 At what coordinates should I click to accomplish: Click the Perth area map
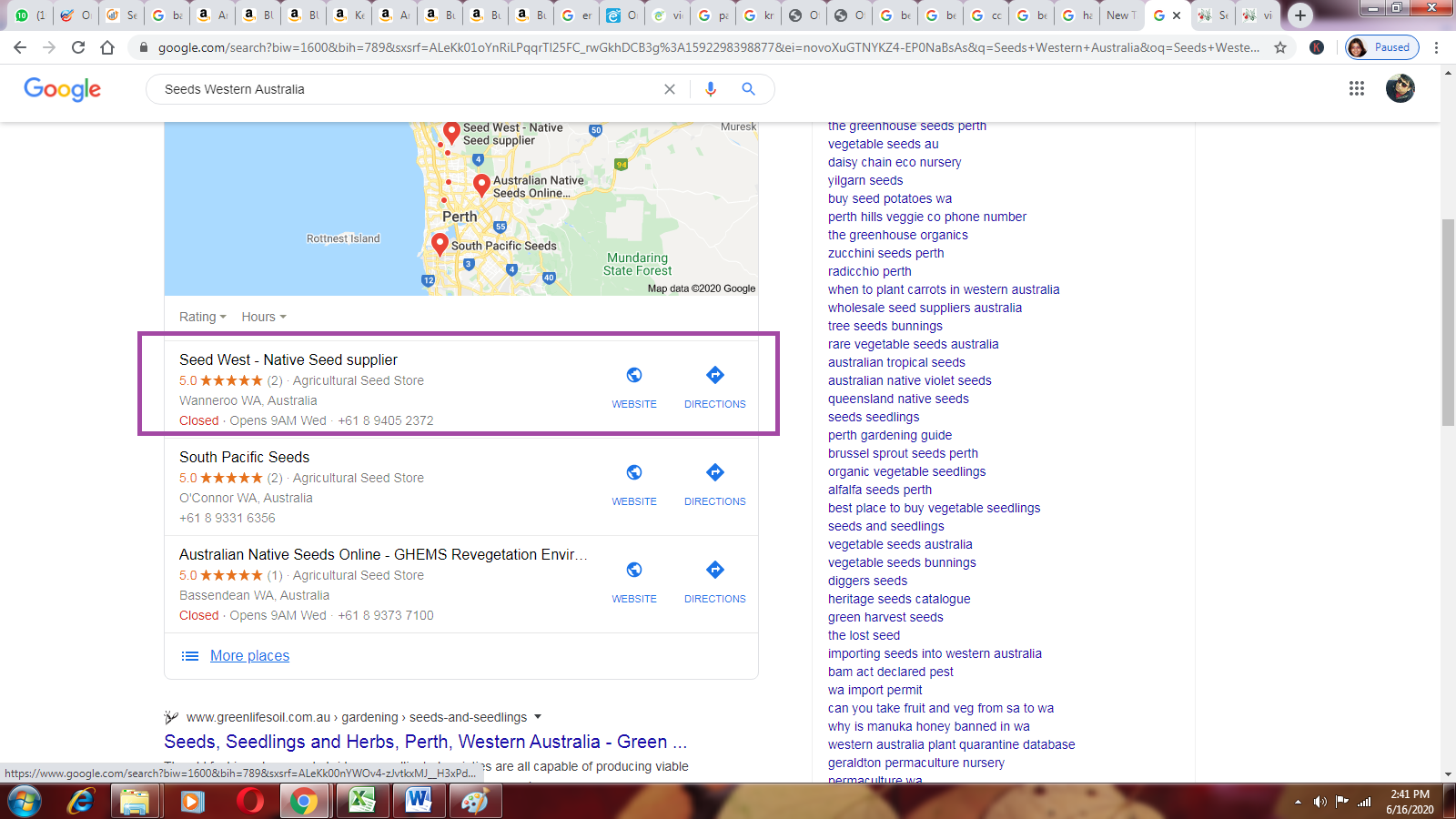[460, 209]
